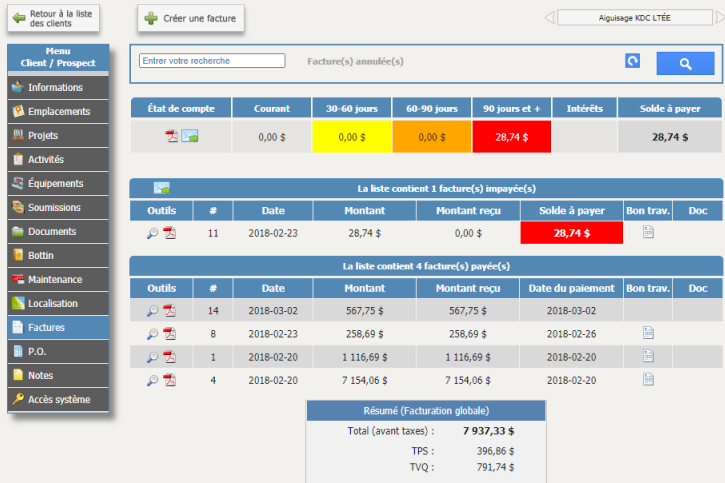
Task: Go to previous client with left arrow
Action: pyautogui.click(x=549, y=18)
